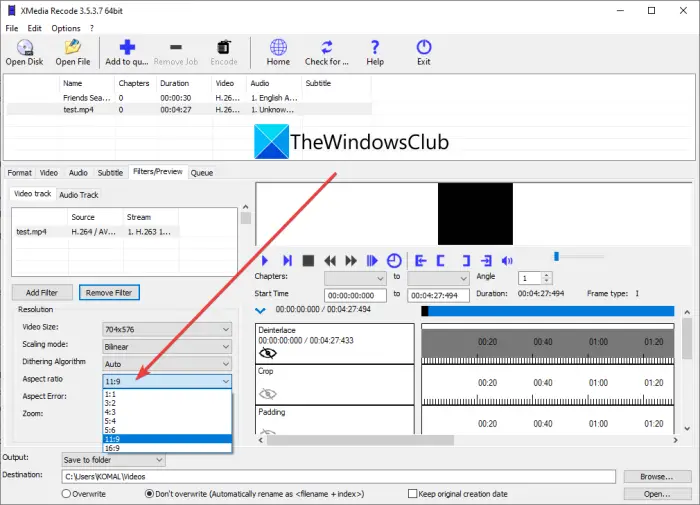
Task: Switch to the Format tab
Action: pos(20,173)
